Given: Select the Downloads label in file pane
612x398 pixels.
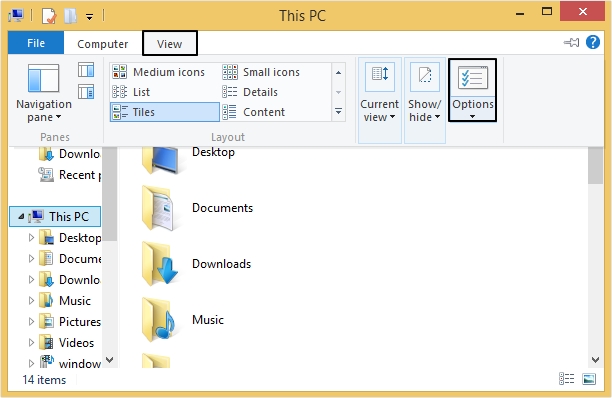Looking at the screenshot, I should point(222,264).
